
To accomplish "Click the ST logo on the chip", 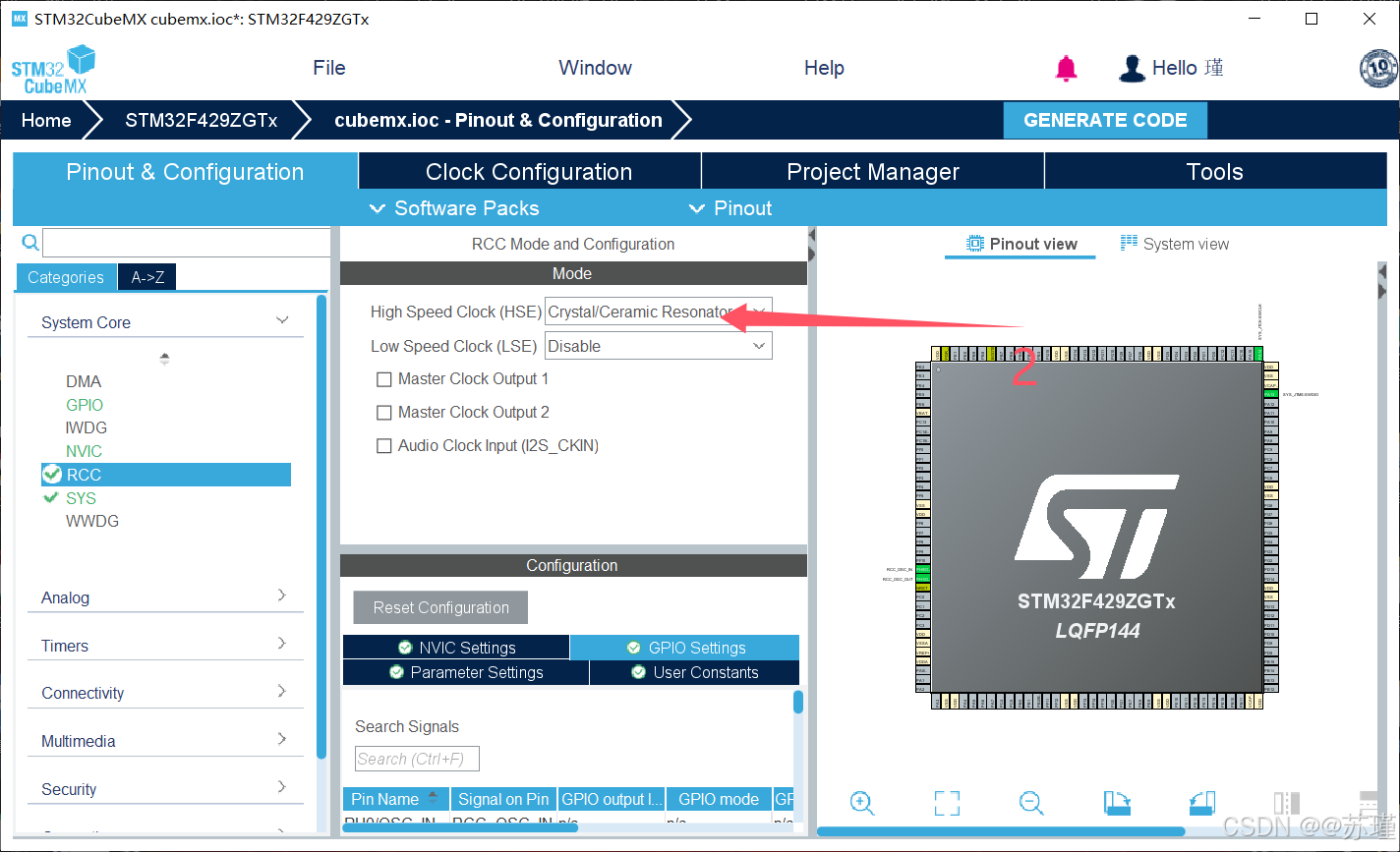I will tap(1097, 527).
